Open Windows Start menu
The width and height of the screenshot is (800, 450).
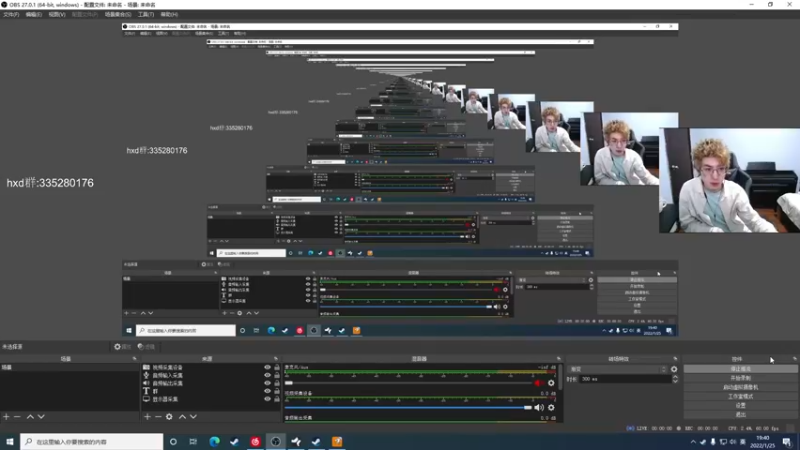pyautogui.click(x=10, y=441)
